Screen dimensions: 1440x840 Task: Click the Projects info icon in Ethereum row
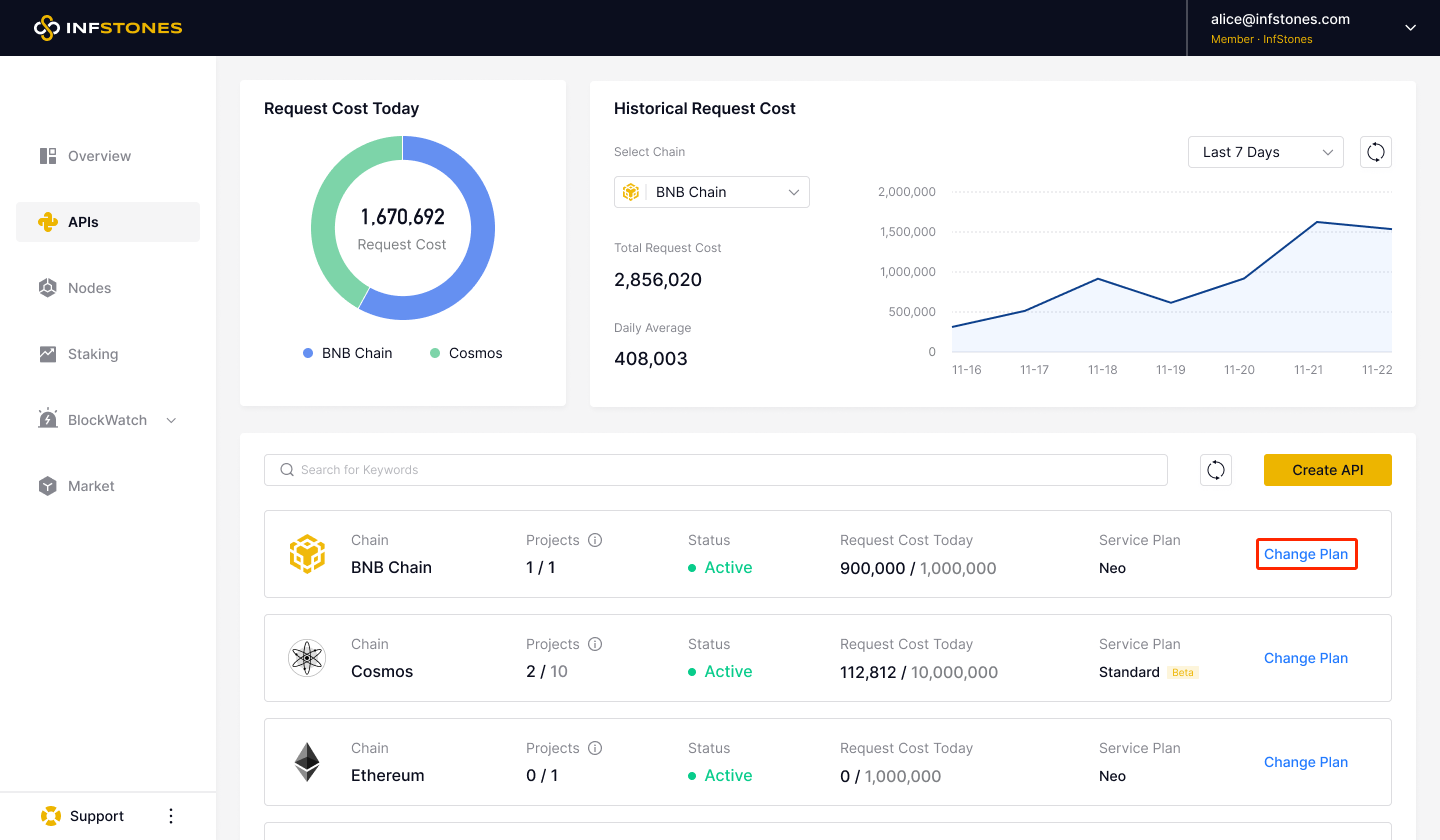595,748
